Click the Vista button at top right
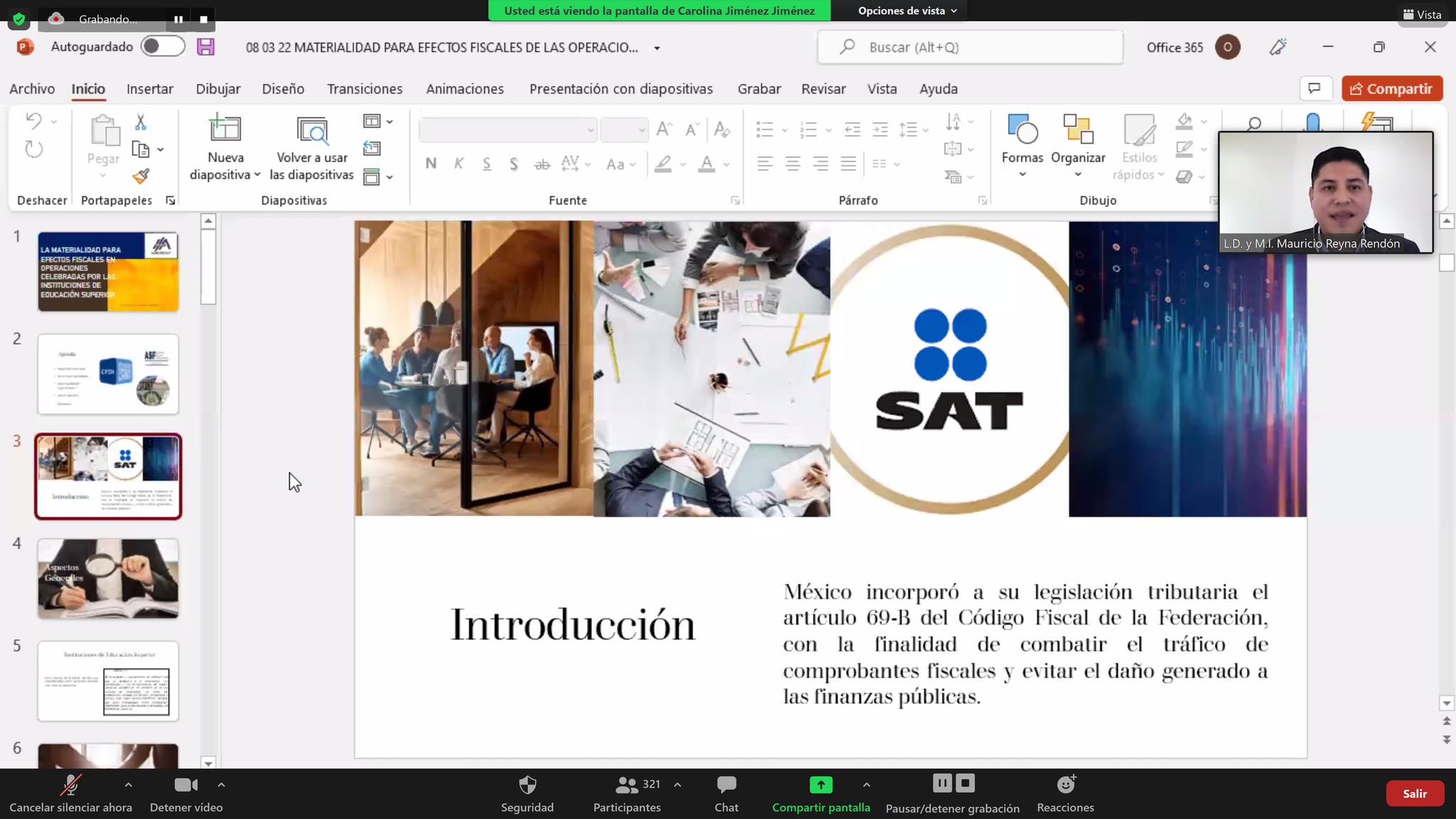This screenshot has width=1456, height=819. pyautogui.click(x=1422, y=14)
